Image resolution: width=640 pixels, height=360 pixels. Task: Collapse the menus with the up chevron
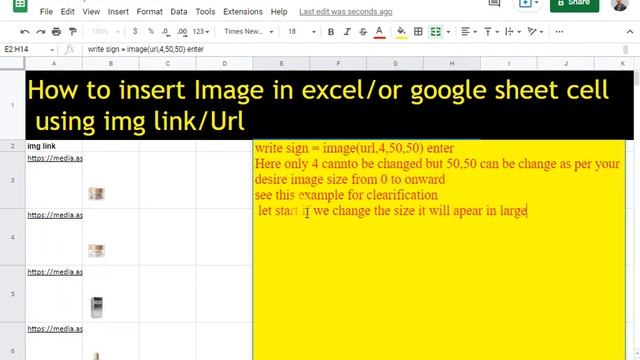pyautogui.click(x=629, y=32)
